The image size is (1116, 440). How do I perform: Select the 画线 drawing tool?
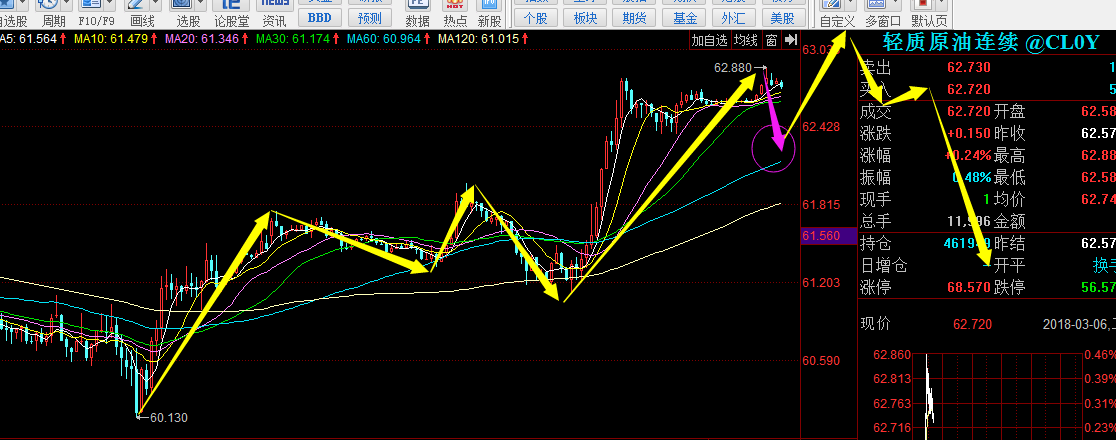(143, 12)
